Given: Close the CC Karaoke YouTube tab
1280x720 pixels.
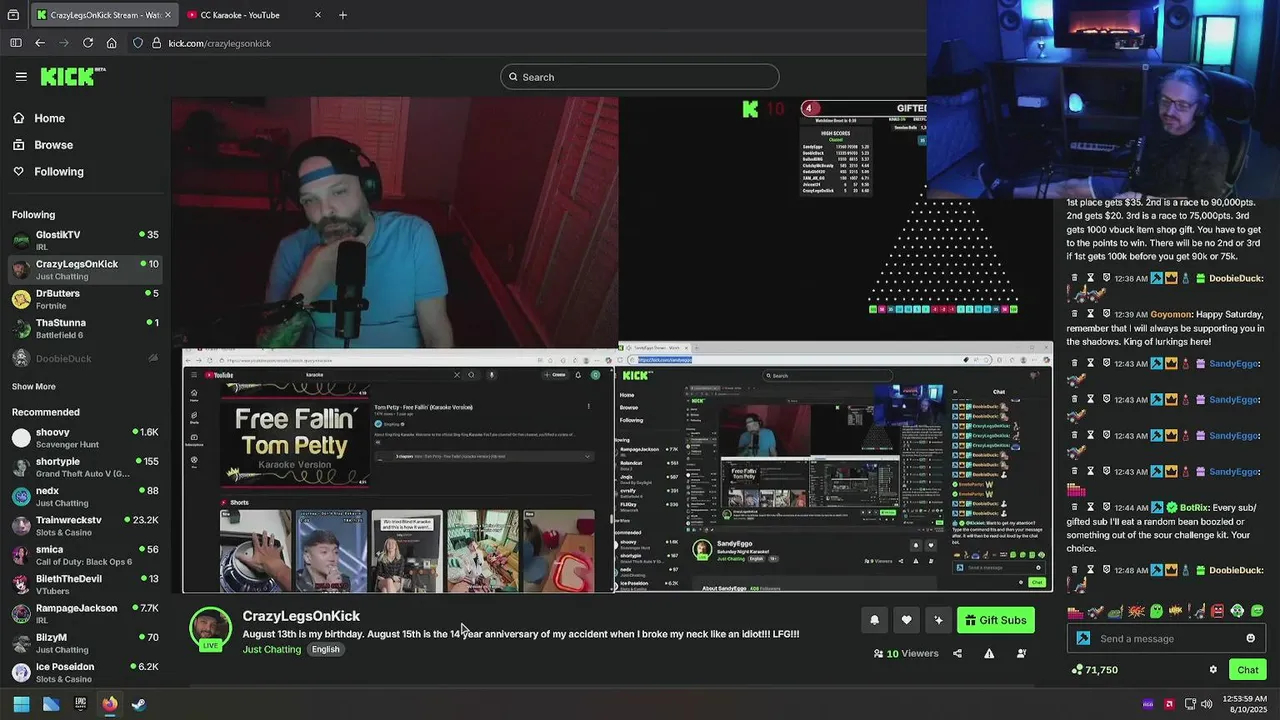Looking at the screenshot, I should tap(318, 15).
